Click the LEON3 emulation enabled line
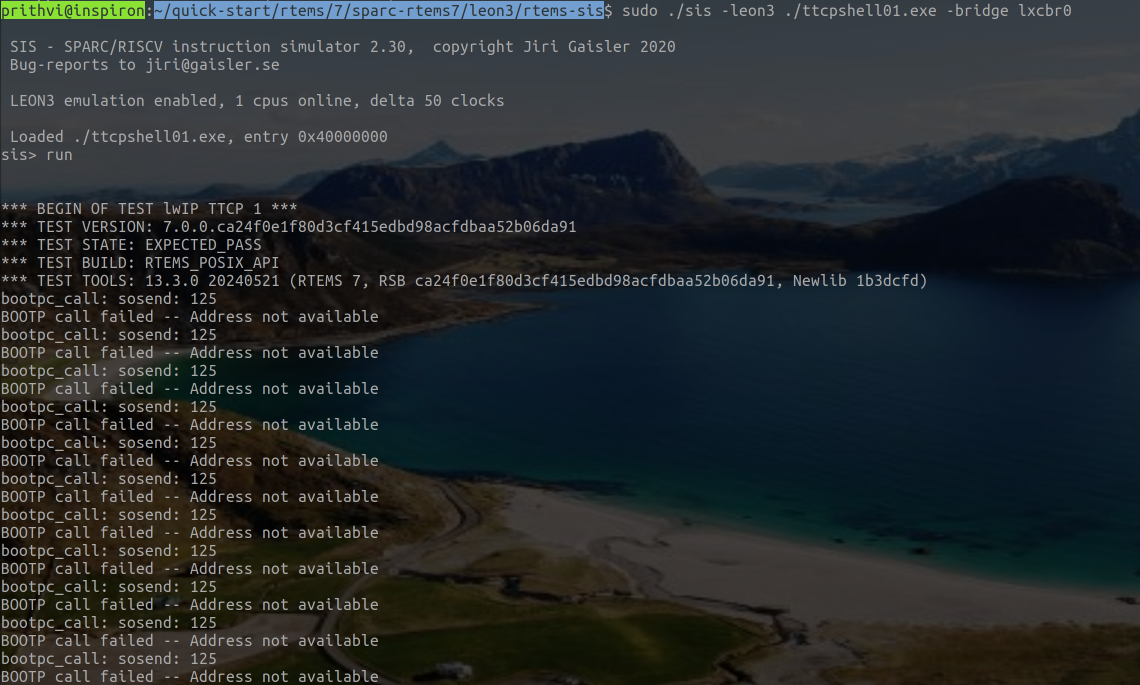This screenshot has height=685, width=1140. click(x=257, y=100)
